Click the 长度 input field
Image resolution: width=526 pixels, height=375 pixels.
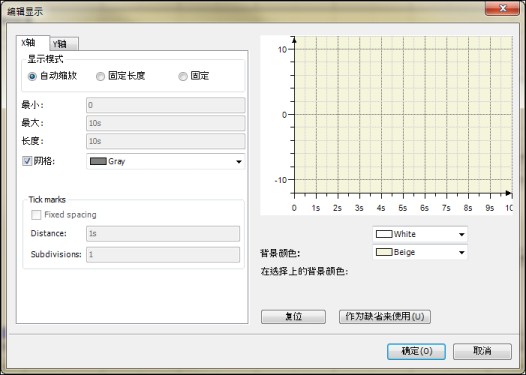tap(166, 141)
